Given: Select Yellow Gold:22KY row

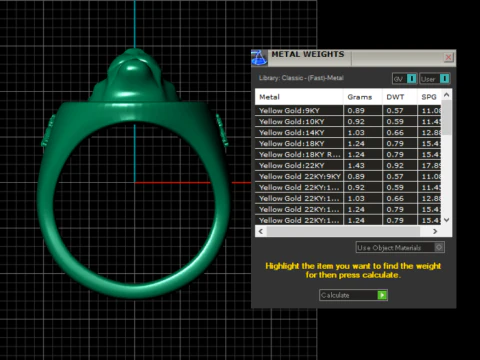Looking at the screenshot, I should [348, 166].
